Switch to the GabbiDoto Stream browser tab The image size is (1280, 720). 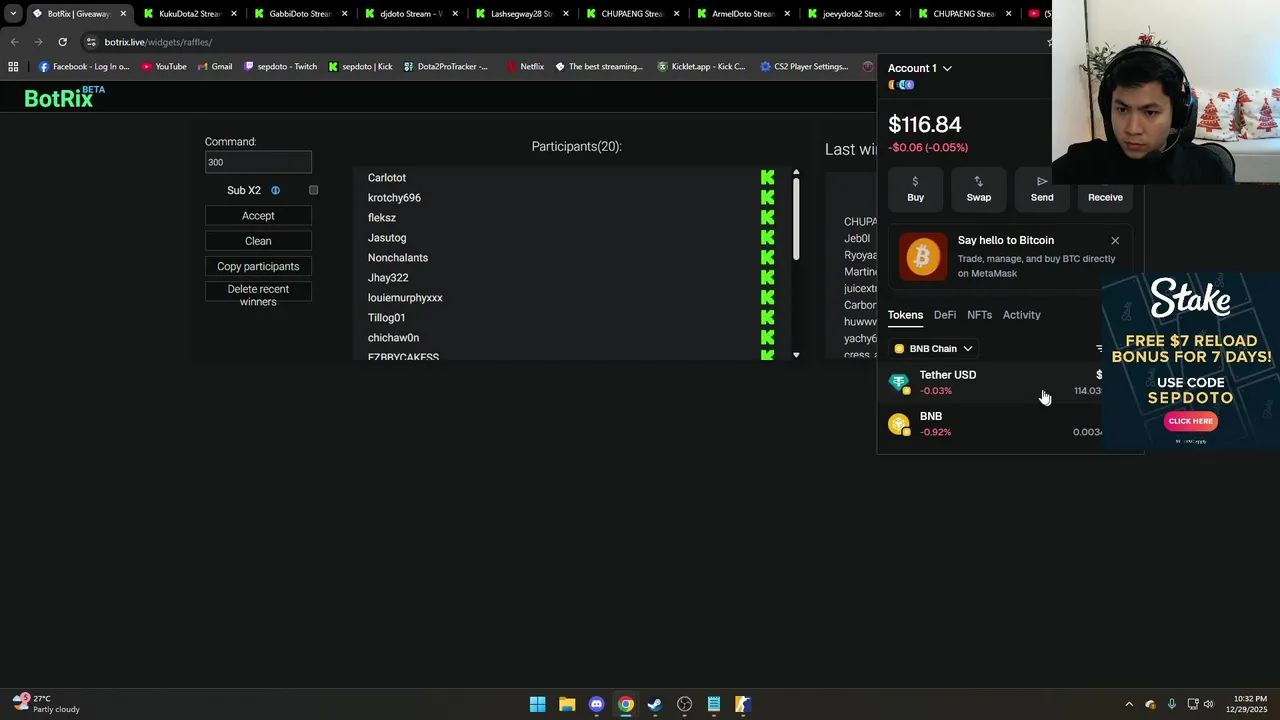tap(298, 14)
